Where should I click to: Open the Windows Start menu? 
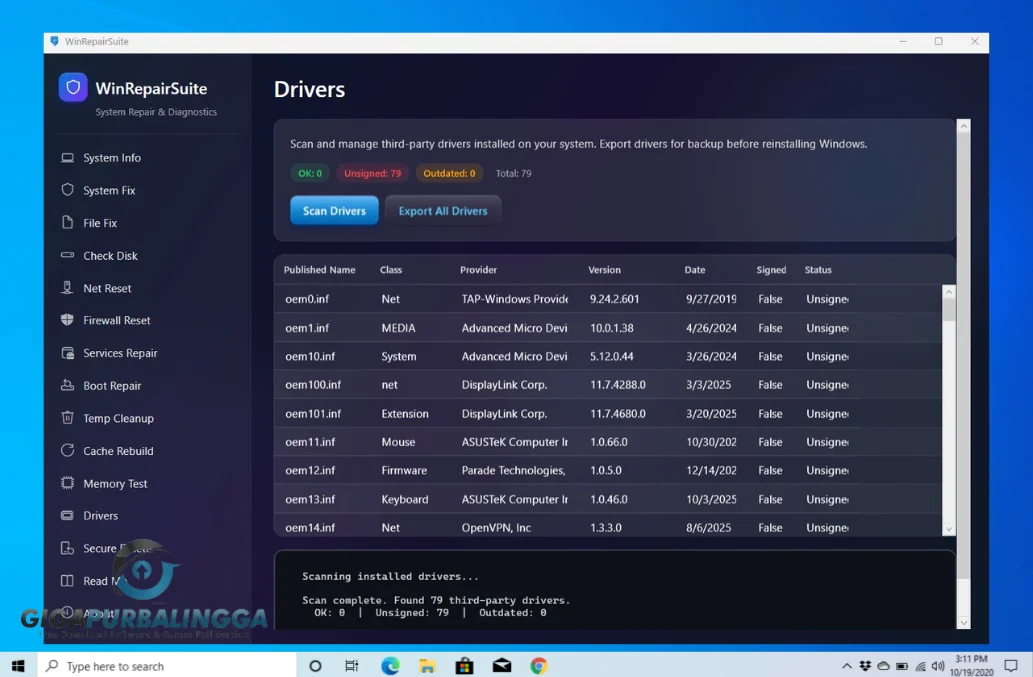18,666
